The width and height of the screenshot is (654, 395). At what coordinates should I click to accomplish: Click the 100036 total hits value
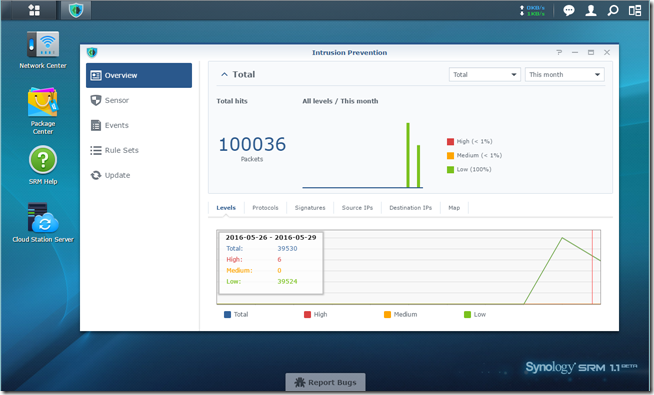click(x=252, y=145)
